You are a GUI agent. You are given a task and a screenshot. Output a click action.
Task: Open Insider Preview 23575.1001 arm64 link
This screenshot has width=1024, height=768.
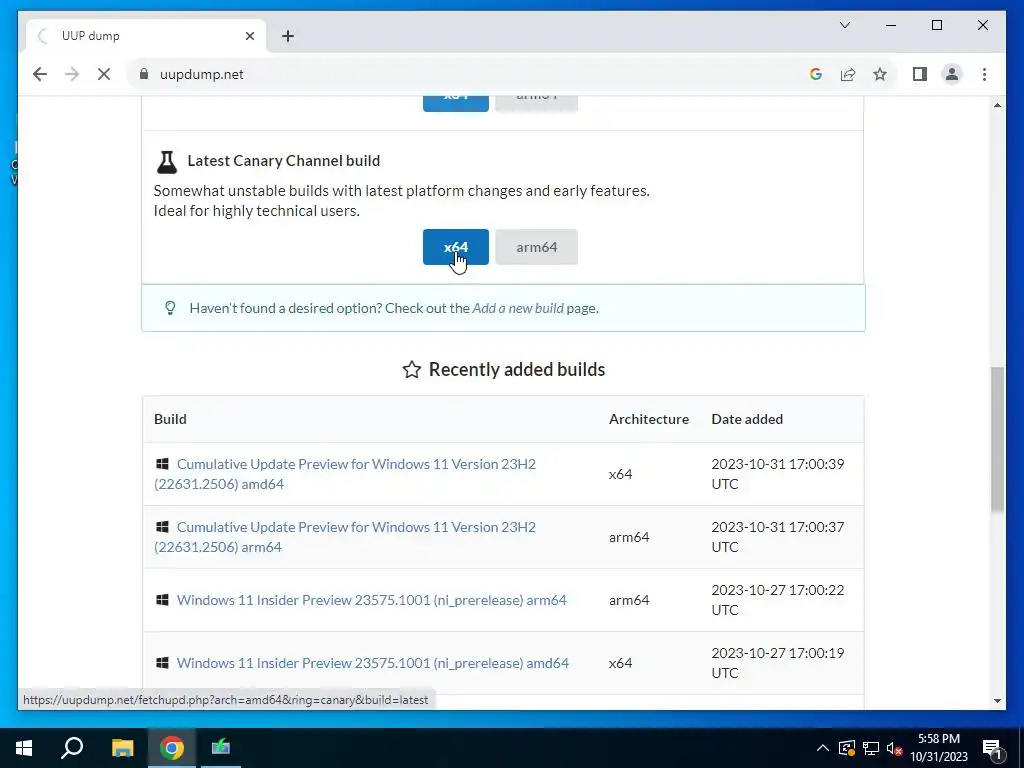[372, 600]
